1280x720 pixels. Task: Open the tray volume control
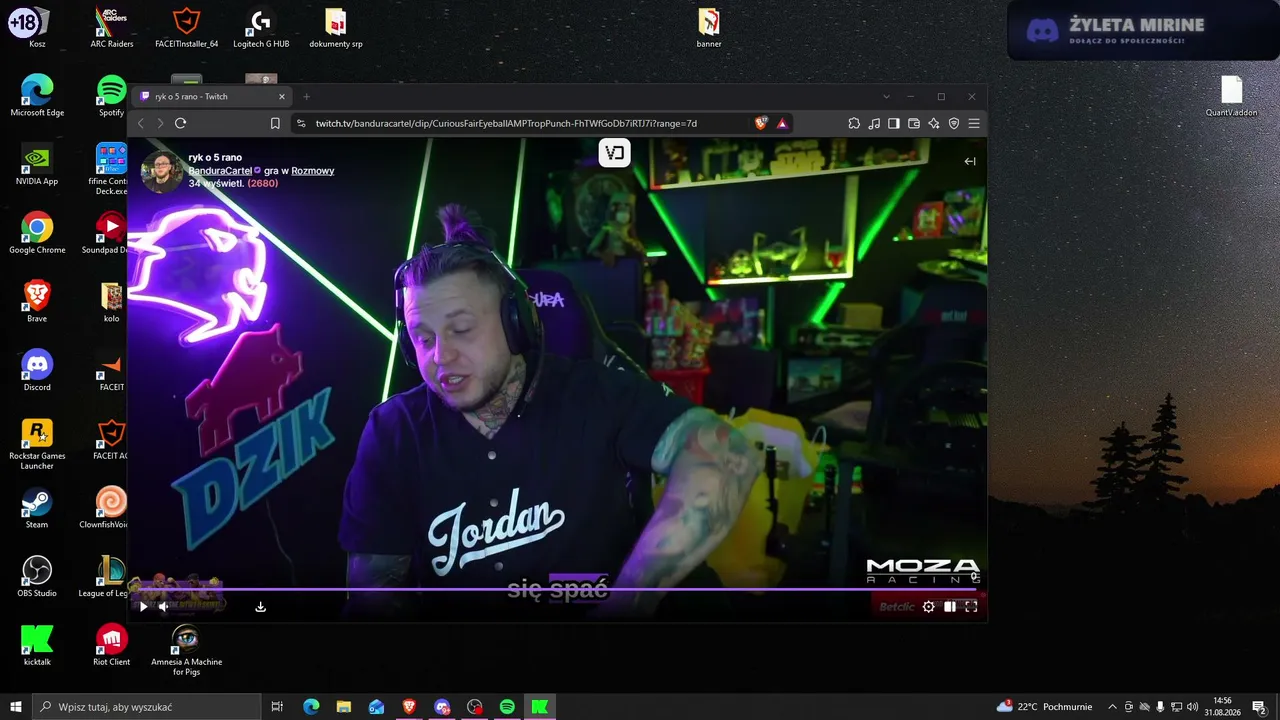(1192, 707)
